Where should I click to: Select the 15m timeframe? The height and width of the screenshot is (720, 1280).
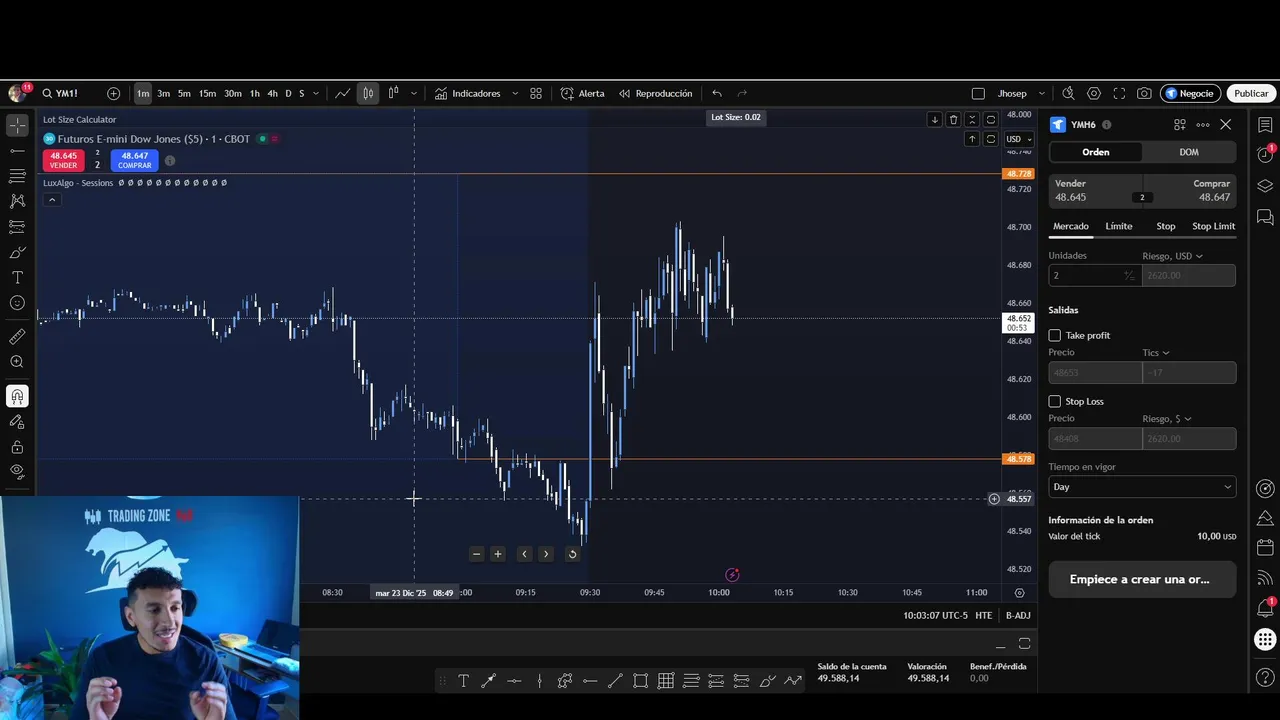coord(207,93)
